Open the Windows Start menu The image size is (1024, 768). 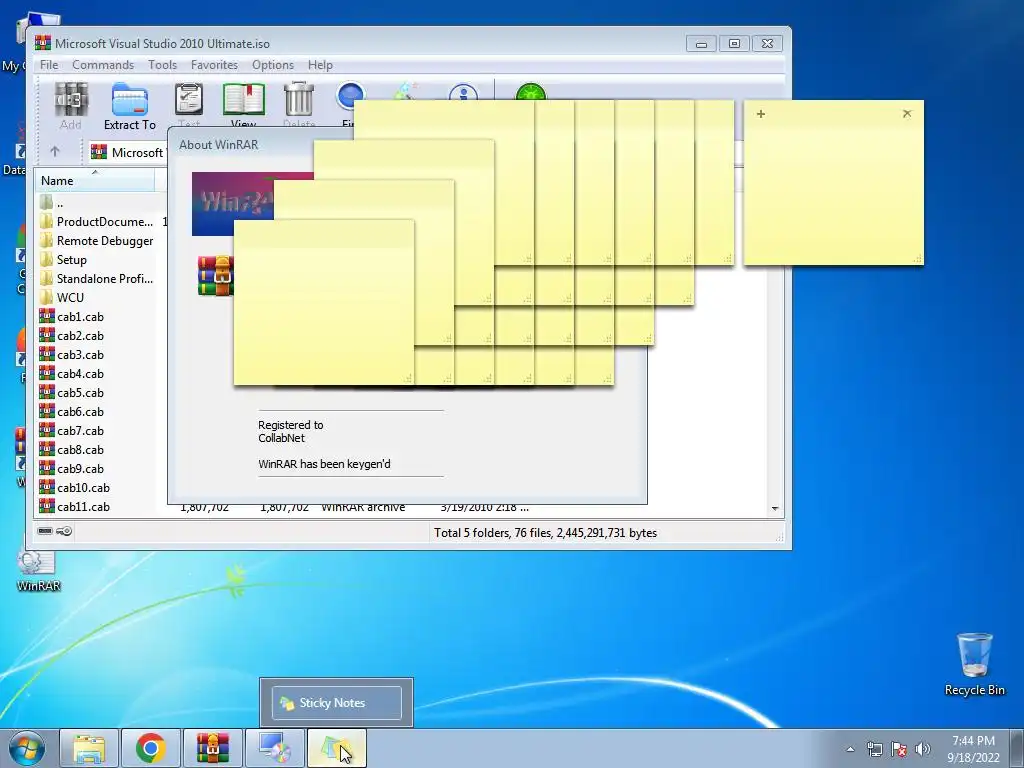pos(27,748)
